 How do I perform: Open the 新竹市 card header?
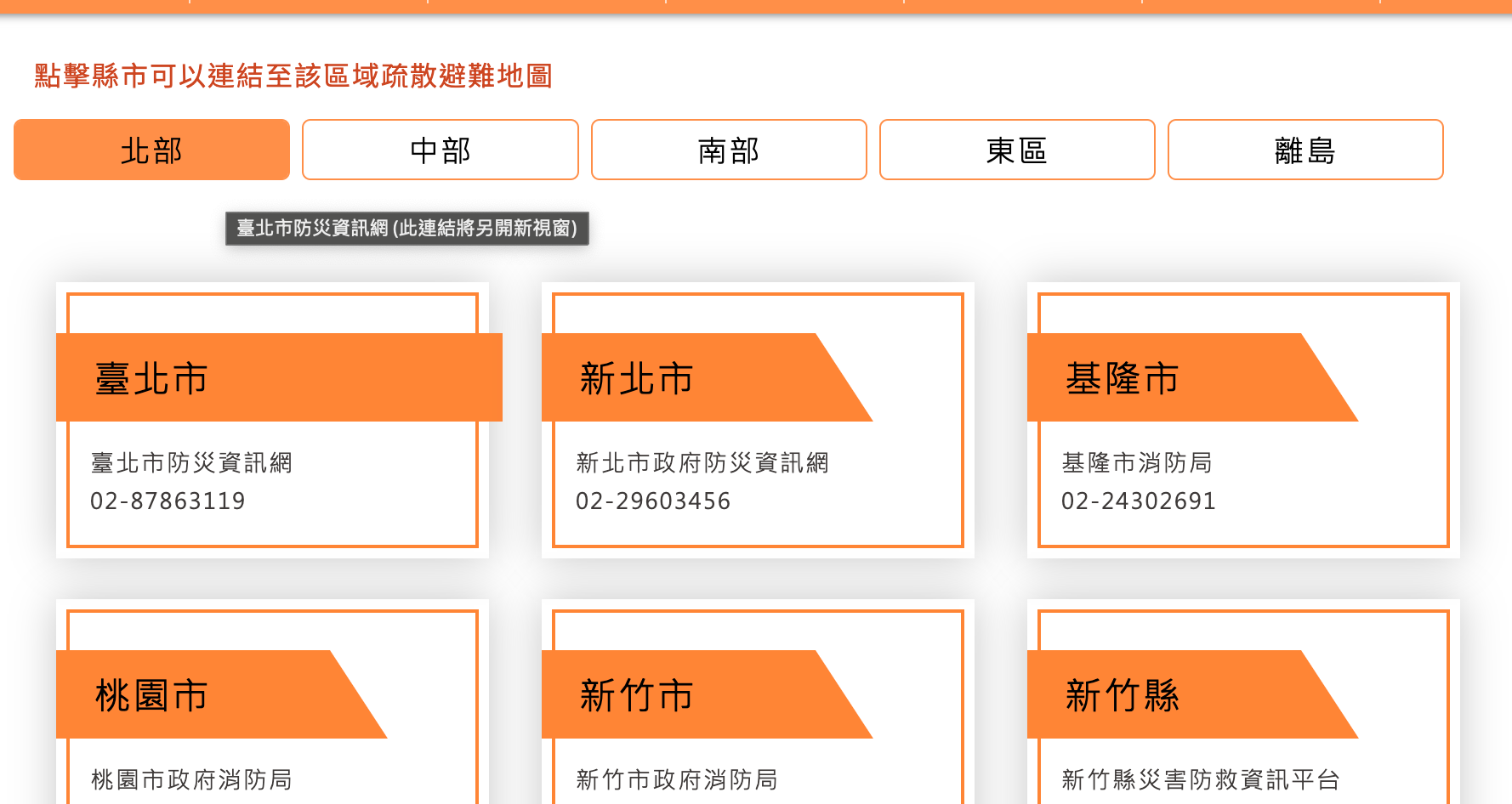(706, 694)
